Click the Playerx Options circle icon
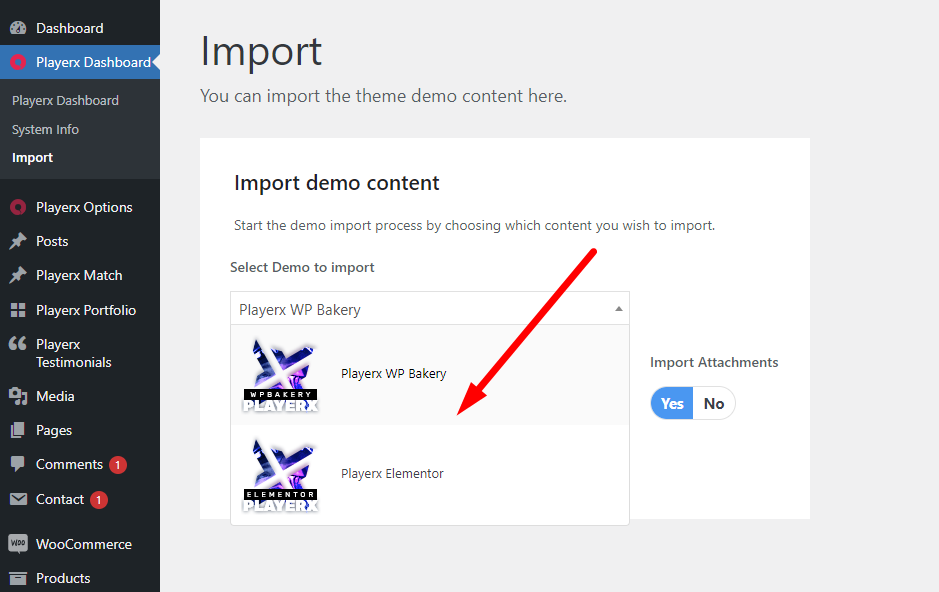The image size is (939, 592). pyautogui.click(x=18, y=207)
